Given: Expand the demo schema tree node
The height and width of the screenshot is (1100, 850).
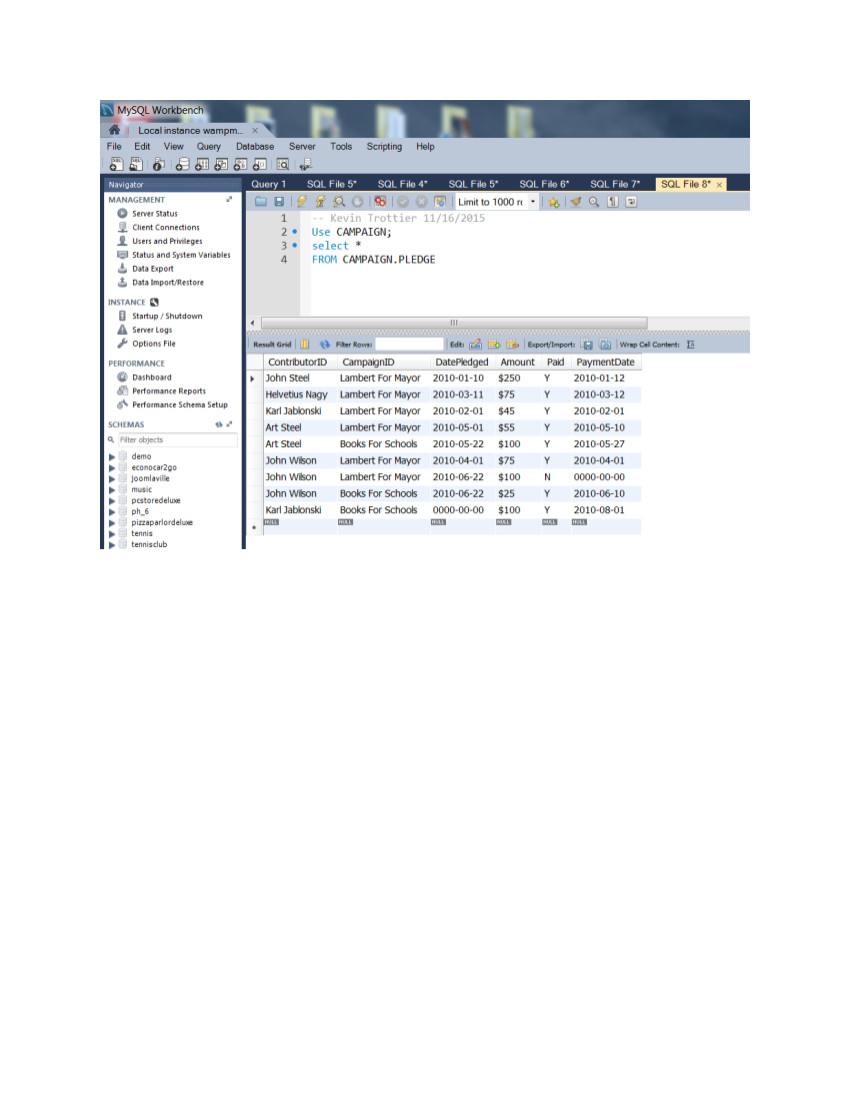Looking at the screenshot, I should (x=112, y=456).
